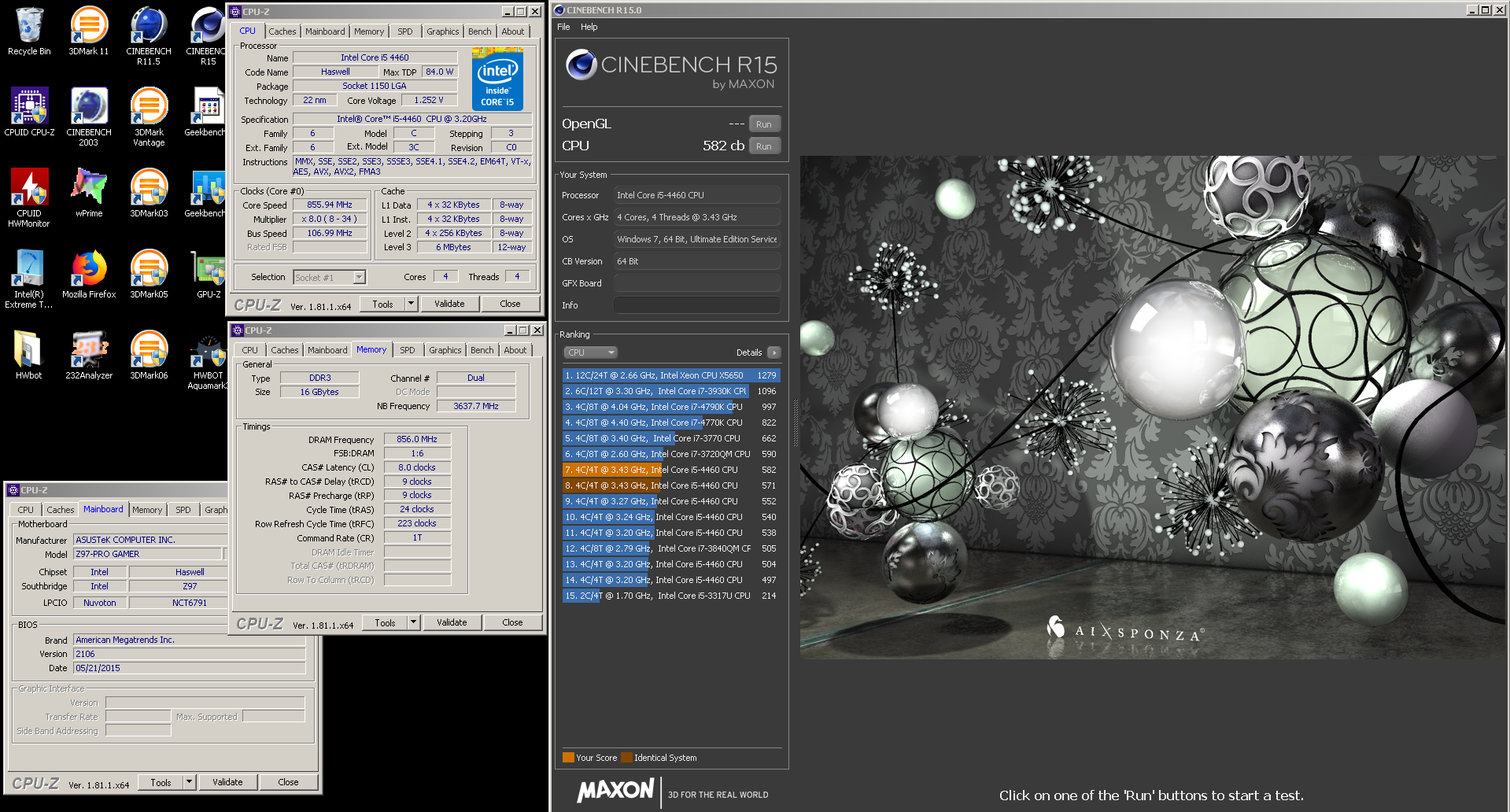Screen dimensions: 1510x812
Task: Open 3DMark05 desktop shortcut
Action: 149,274
